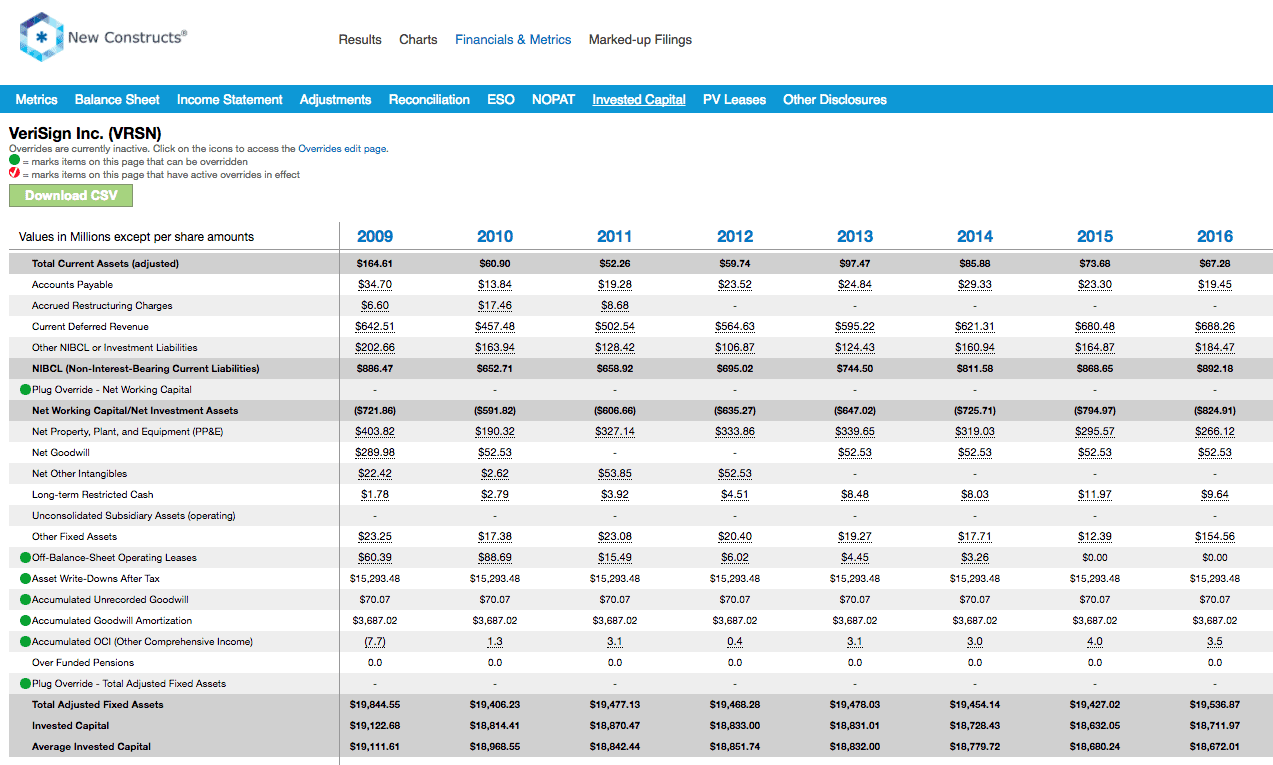
Task: Click 2010 Accumulated Goodwill Amortization $3,687.02
Action: point(495,621)
